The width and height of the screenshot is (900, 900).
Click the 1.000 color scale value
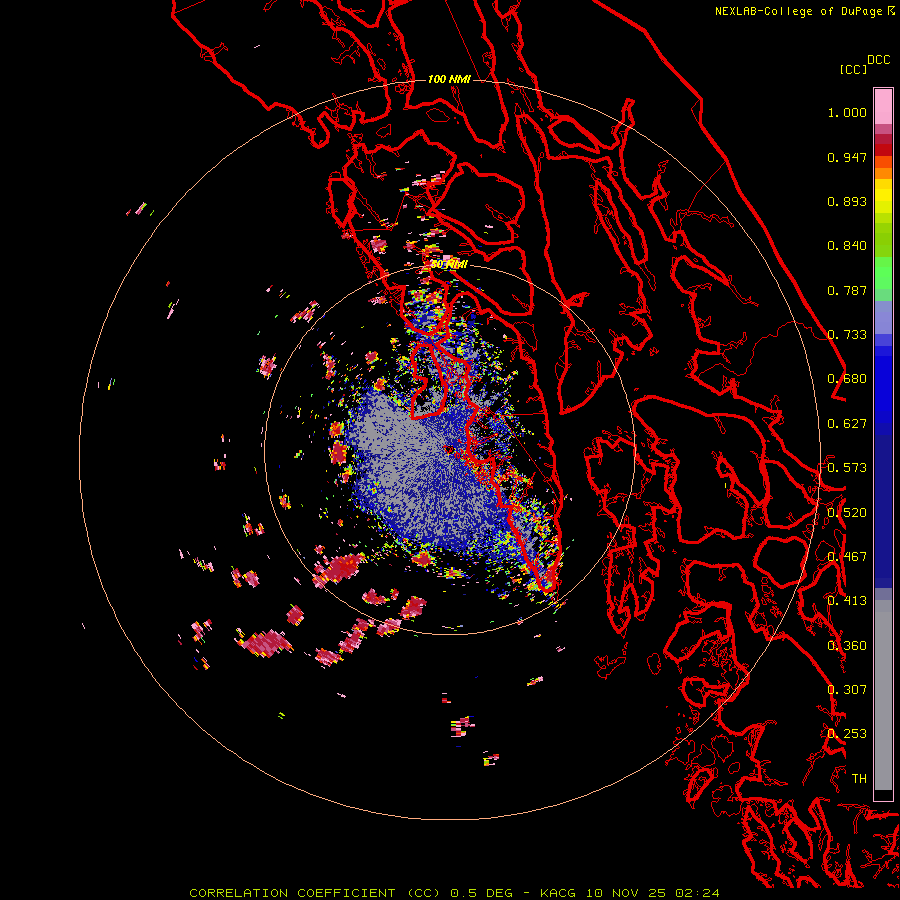pyautogui.click(x=847, y=112)
